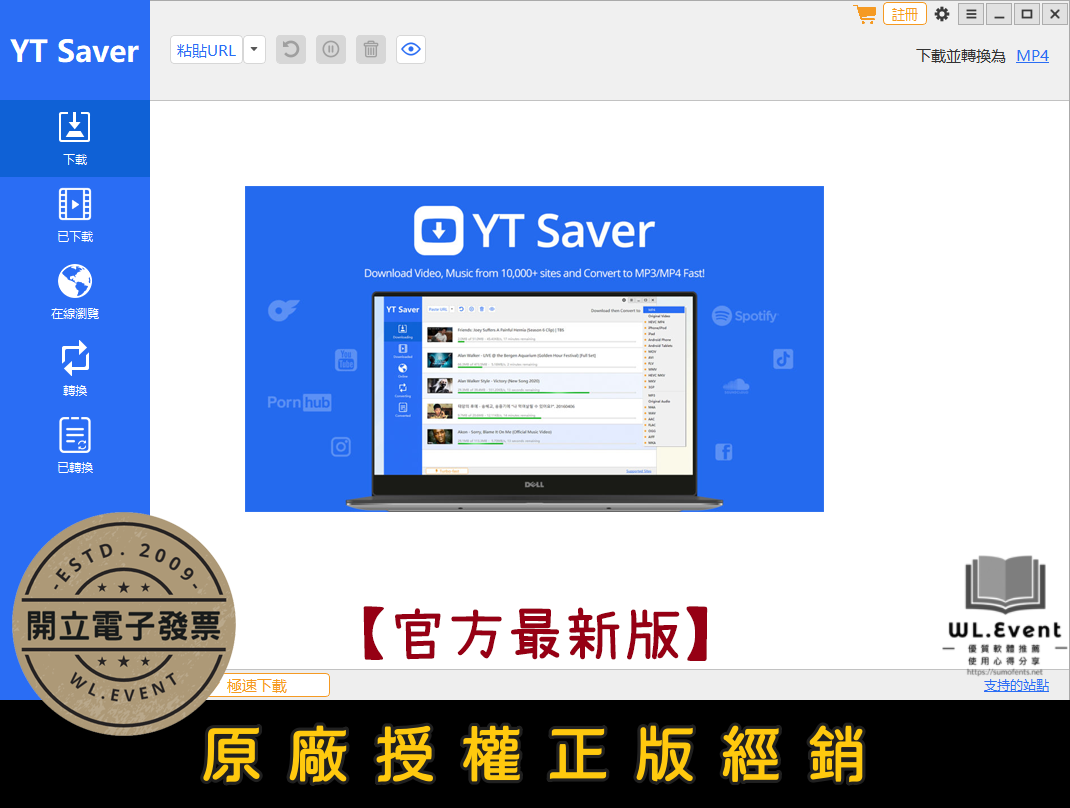Click the resume/retry all downloads icon
Viewport: 1070px width, 808px height.
click(x=291, y=50)
